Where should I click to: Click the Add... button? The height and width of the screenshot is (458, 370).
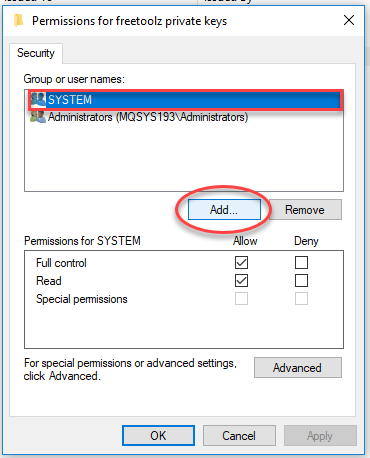point(224,210)
